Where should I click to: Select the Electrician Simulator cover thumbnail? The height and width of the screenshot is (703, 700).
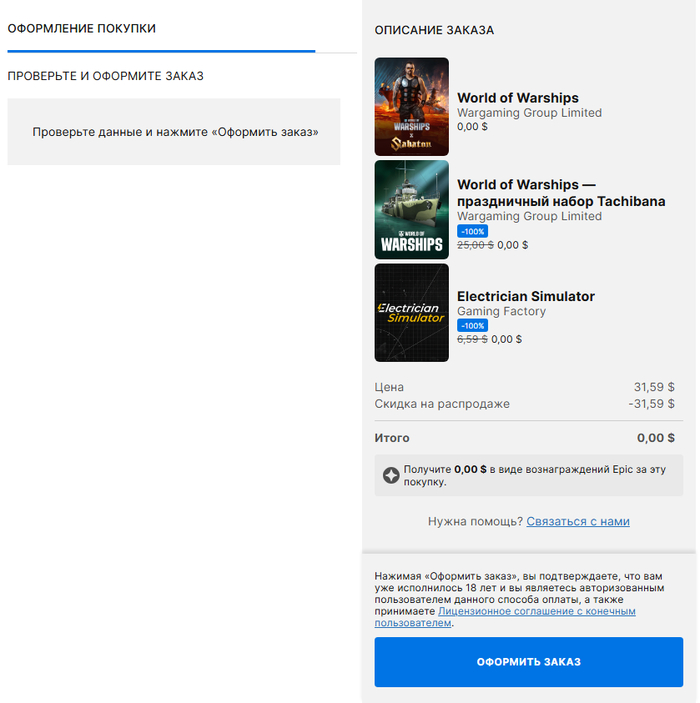(x=411, y=312)
